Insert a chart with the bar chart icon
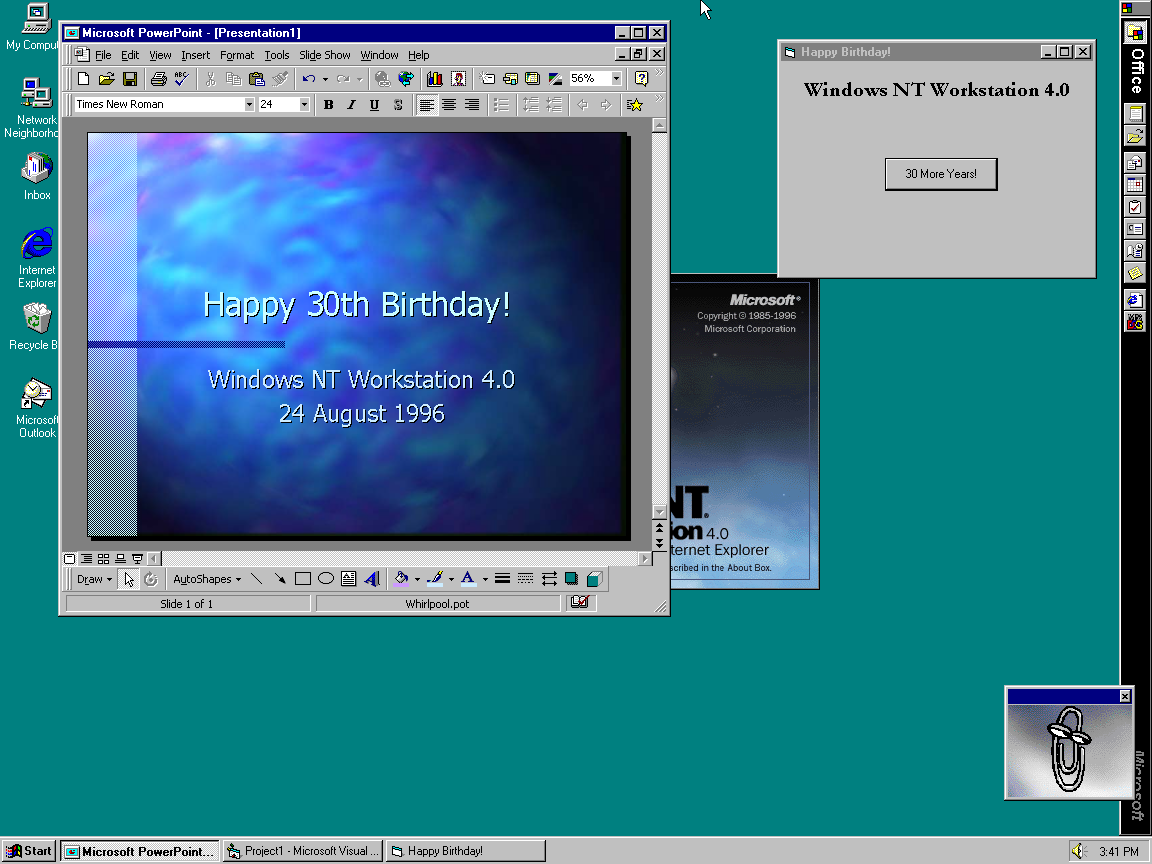 (434, 79)
